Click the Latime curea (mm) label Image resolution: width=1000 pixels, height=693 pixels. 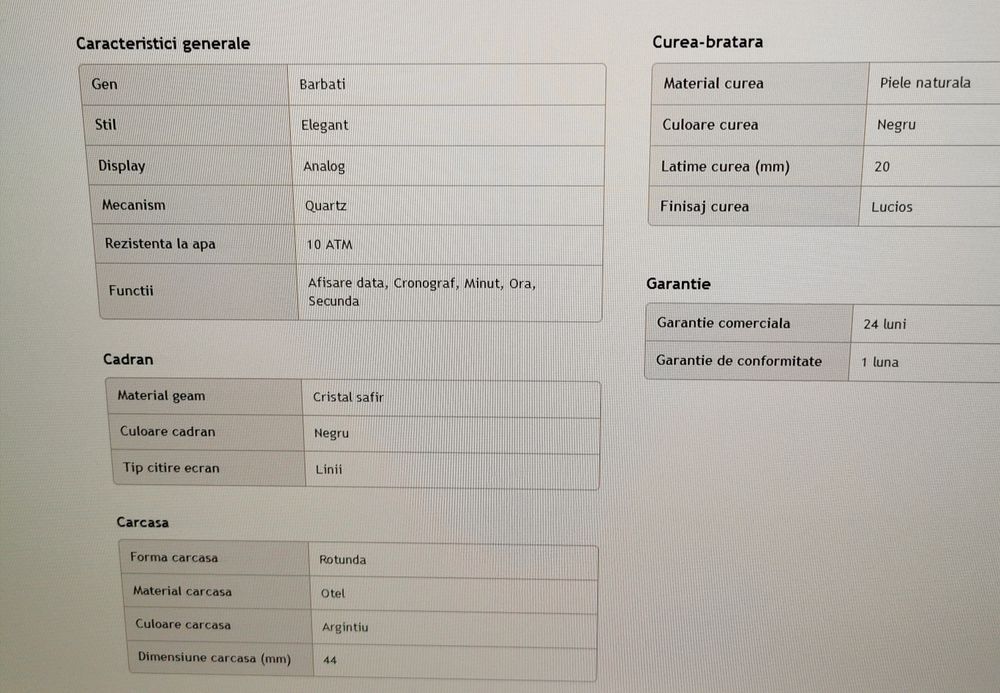coord(725,167)
